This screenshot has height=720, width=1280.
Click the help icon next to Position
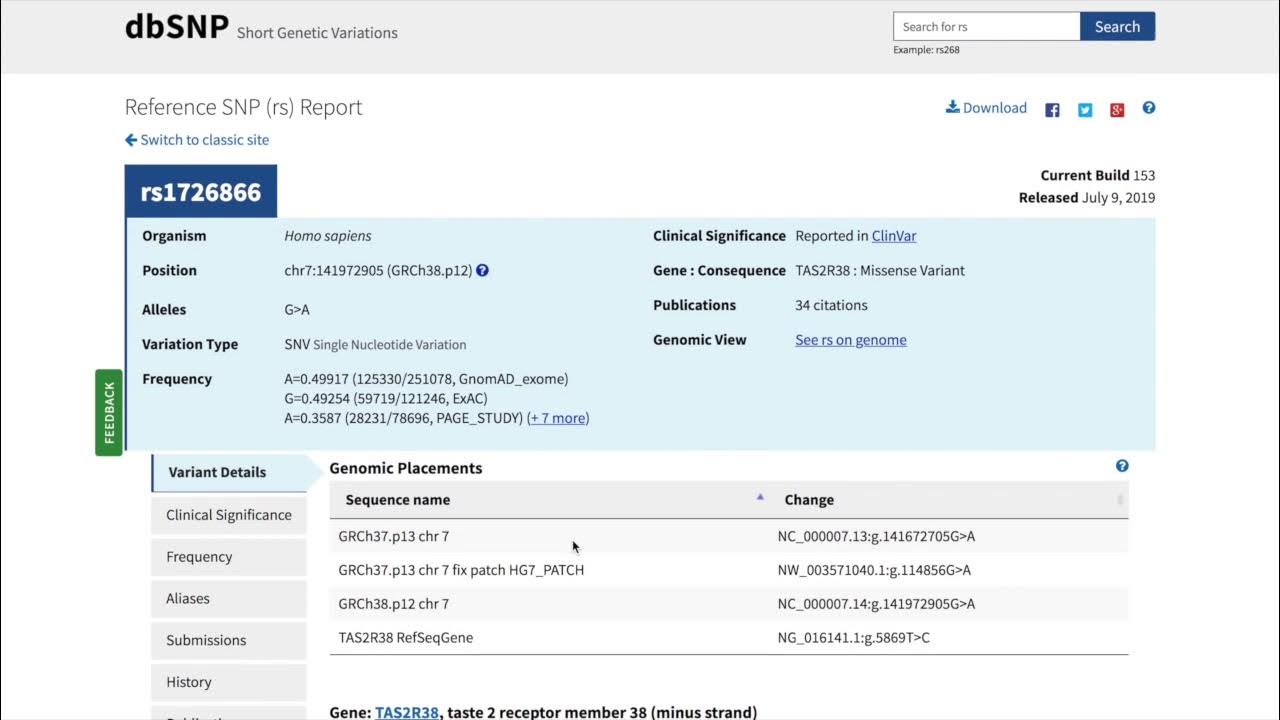click(482, 270)
